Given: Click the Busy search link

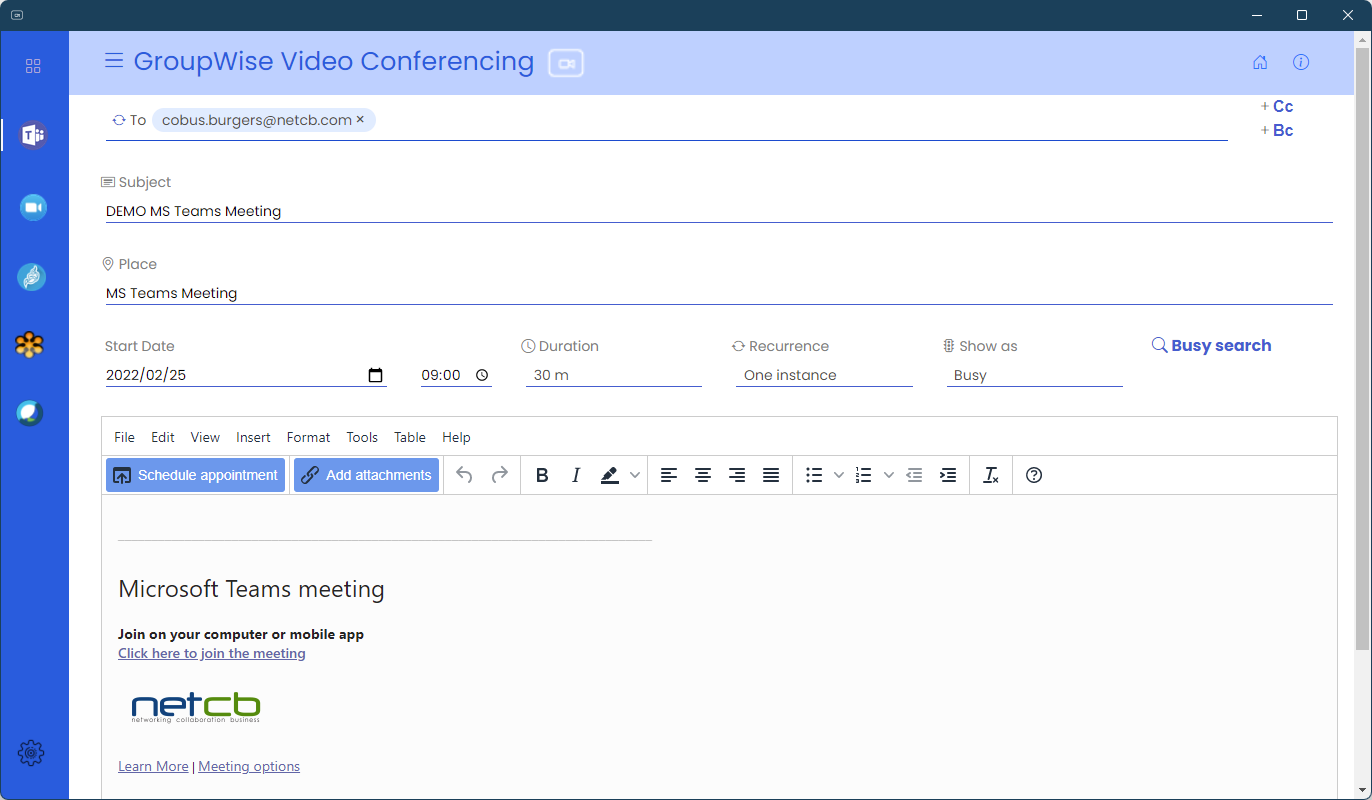Looking at the screenshot, I should click(1212, 345).
